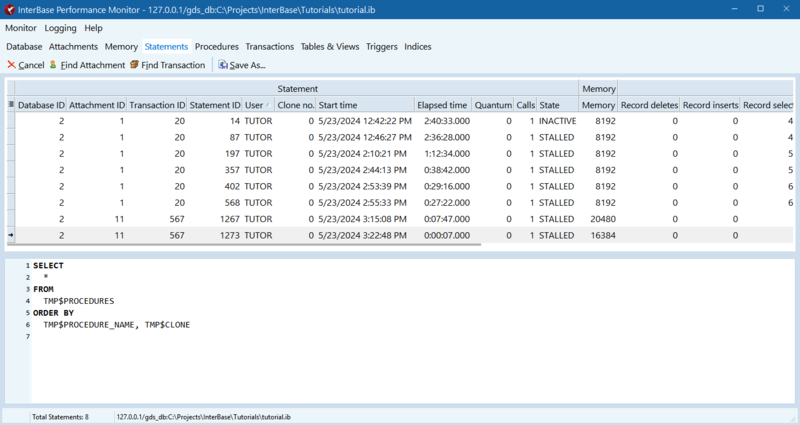Viewport: 800px width, 425px height.
Task: Switch to the Database tab
Action: click(x=24, y=46)
